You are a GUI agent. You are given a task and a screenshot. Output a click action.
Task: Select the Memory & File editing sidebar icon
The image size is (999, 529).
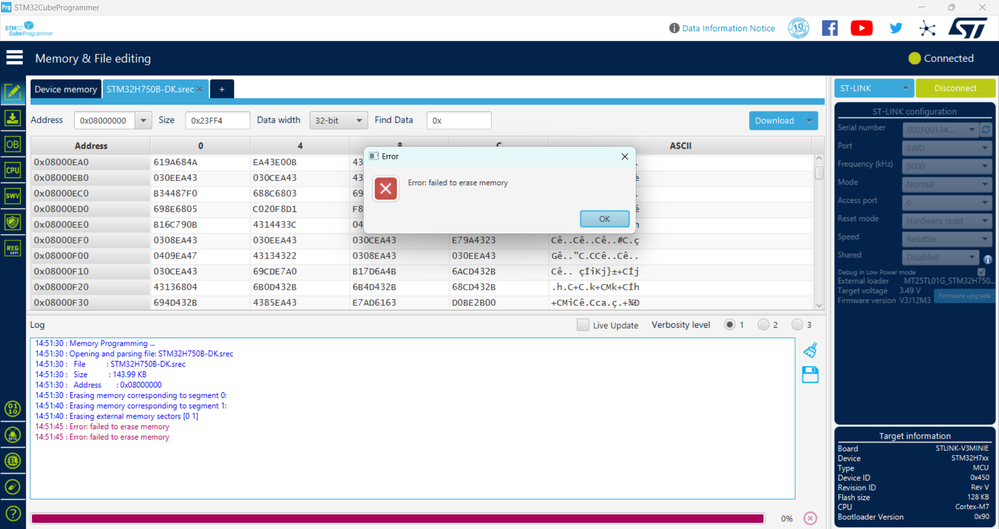click(x=13, y=92)
